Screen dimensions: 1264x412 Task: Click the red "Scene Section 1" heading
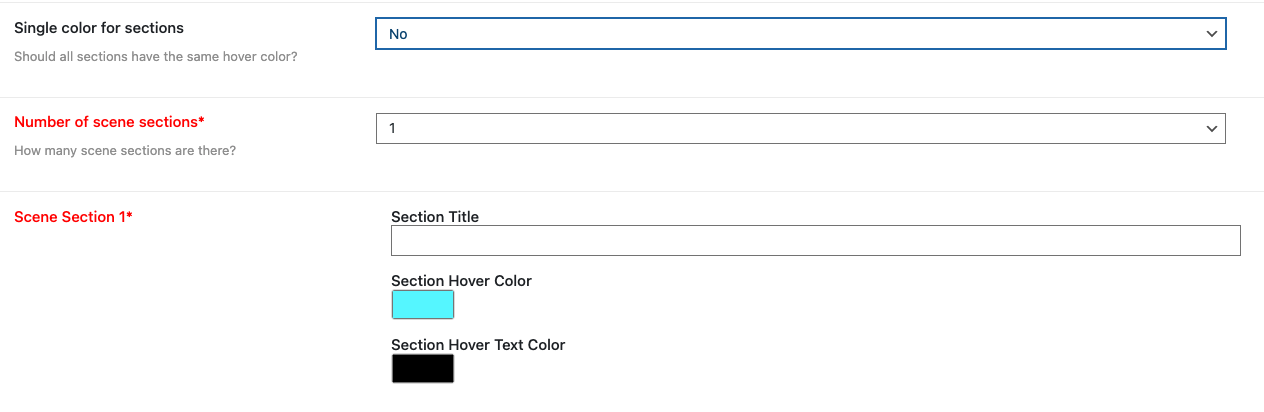point(70,217)
